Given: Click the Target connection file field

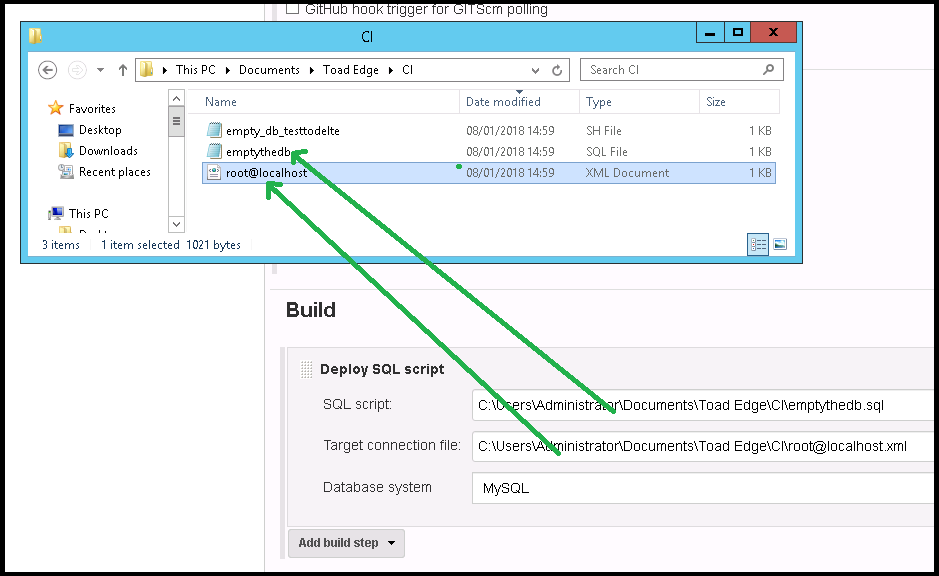Looking at the screenshot, I should [705, 446].
